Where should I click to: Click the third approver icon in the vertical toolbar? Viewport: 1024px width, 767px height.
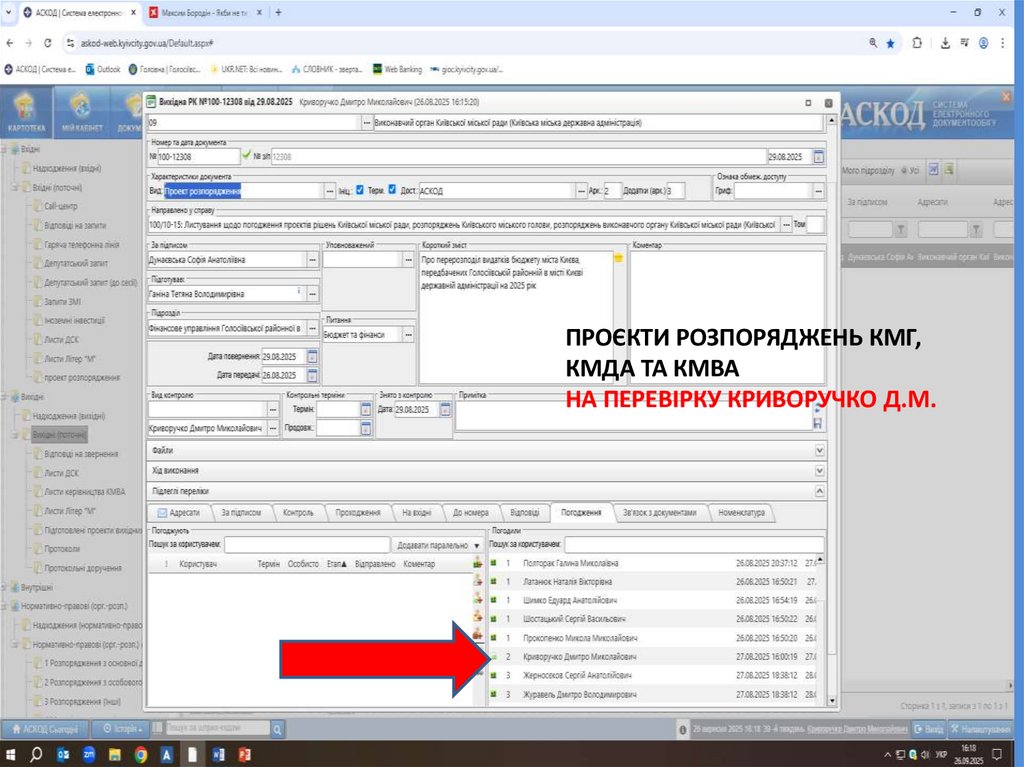478,598
